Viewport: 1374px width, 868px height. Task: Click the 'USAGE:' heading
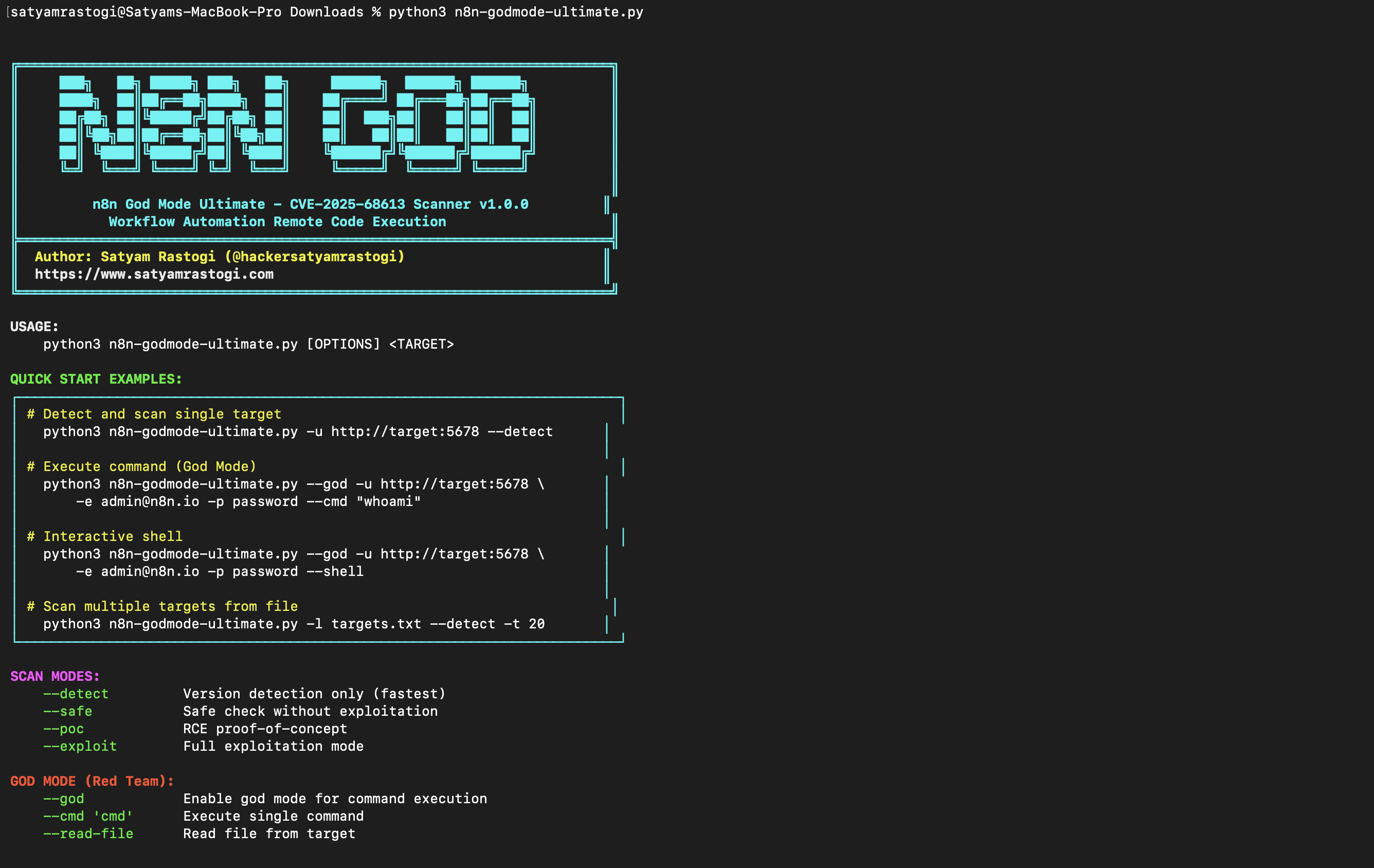[34, 327]
